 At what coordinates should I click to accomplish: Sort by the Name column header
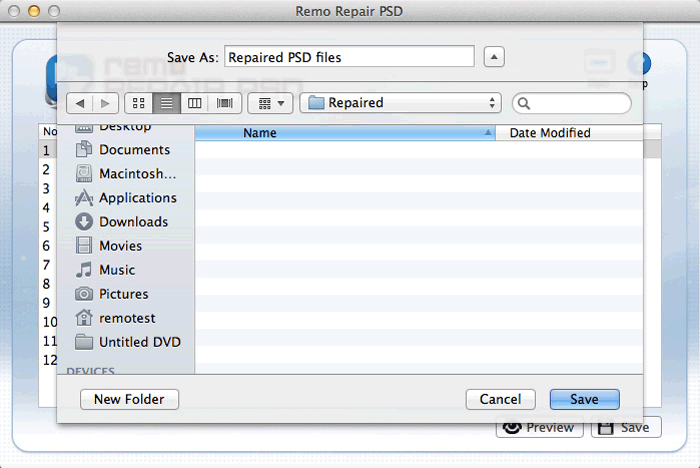click(x=345, y=133)
